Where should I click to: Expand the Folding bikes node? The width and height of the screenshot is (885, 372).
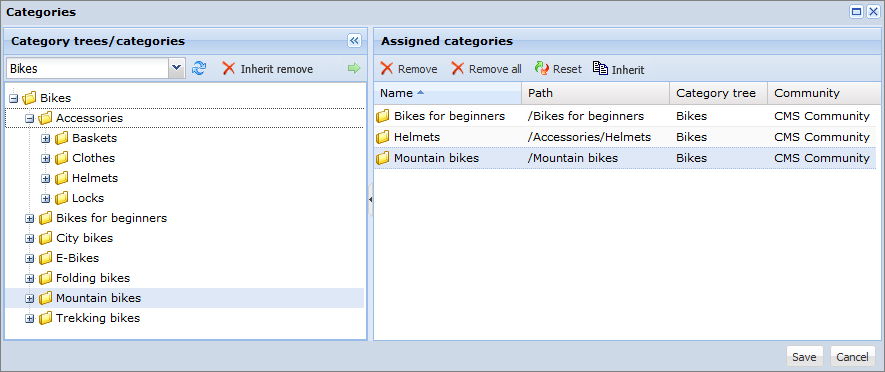click(x=30, y=279)
